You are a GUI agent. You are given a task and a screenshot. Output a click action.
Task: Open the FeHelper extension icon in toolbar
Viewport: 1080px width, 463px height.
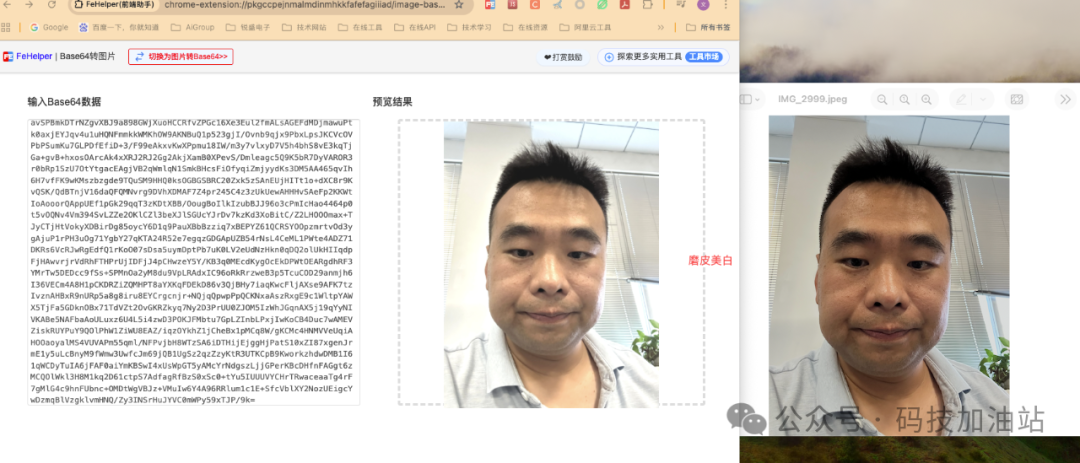coord(490,5)
